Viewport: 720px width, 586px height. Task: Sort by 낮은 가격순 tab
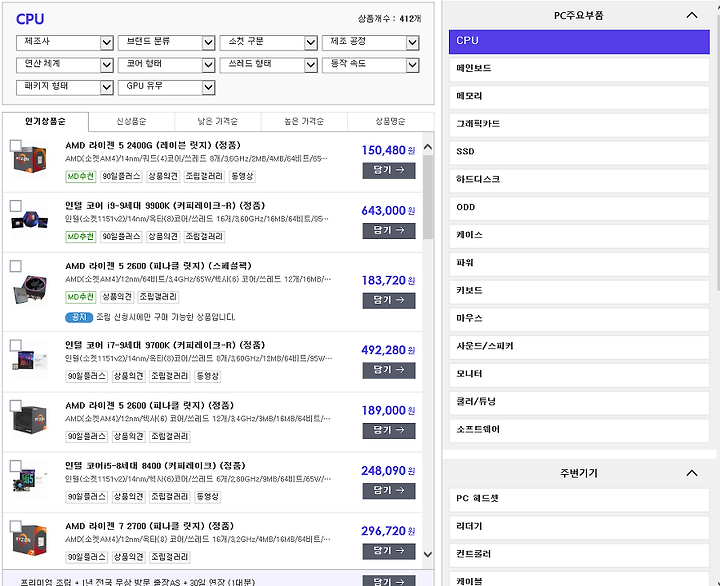point(218,122)
